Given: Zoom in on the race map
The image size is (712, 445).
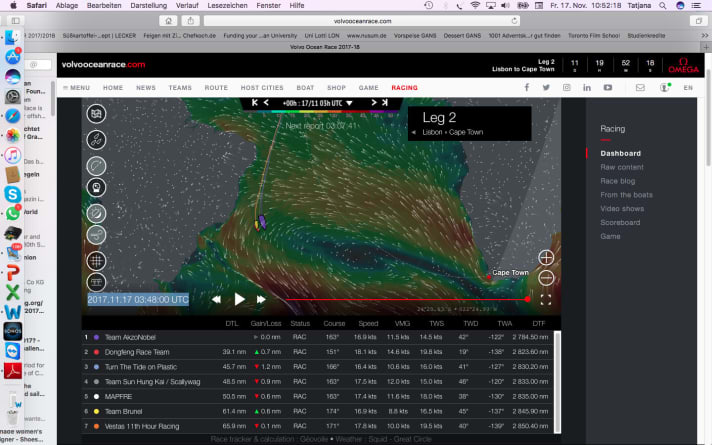Looking at the screenshot, I should 546,257.
